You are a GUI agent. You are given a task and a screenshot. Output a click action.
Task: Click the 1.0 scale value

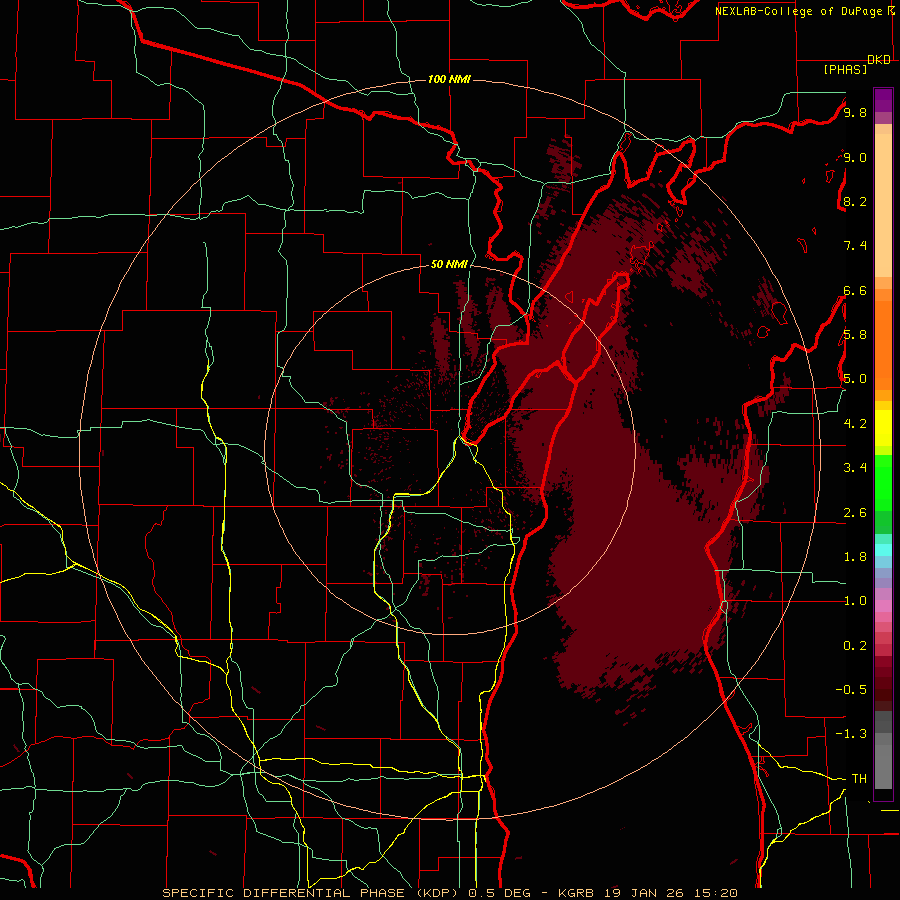[x=855, y=601]
